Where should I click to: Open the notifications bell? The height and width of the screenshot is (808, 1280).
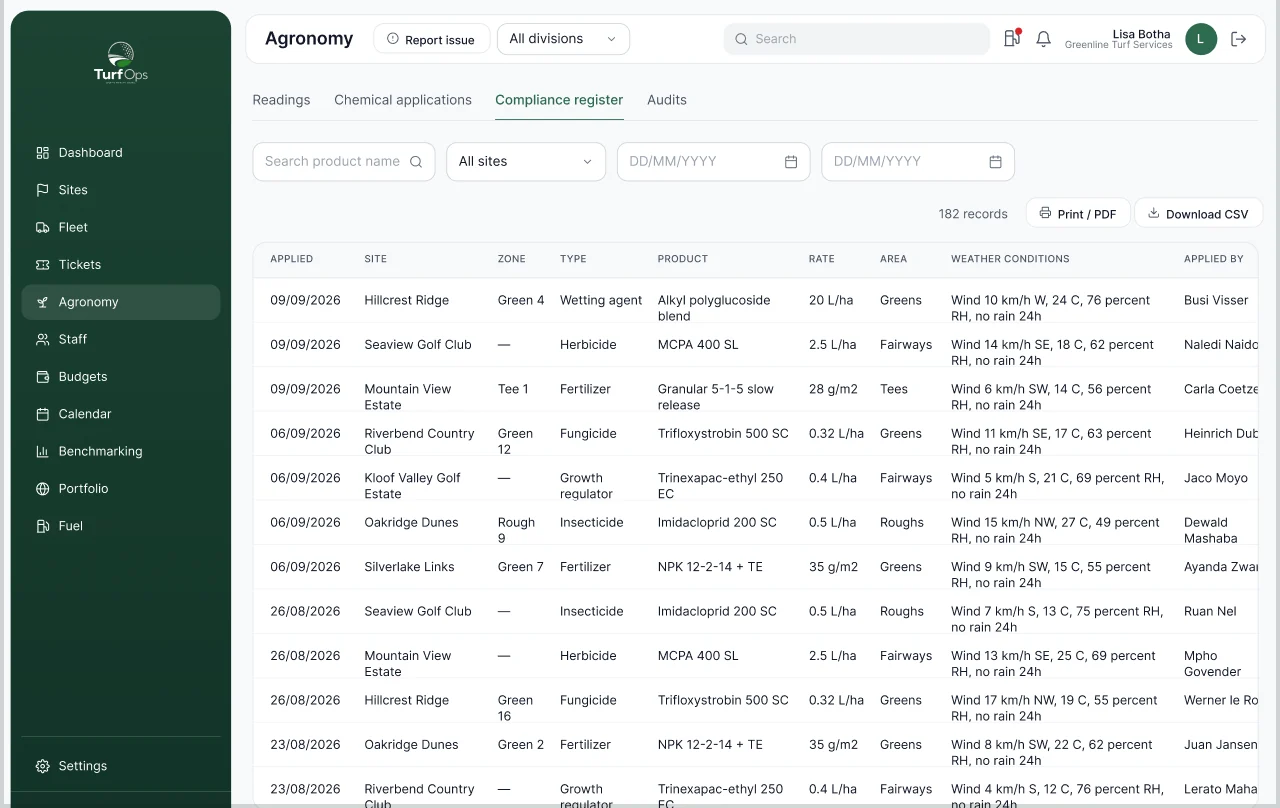click(1043, 39)
